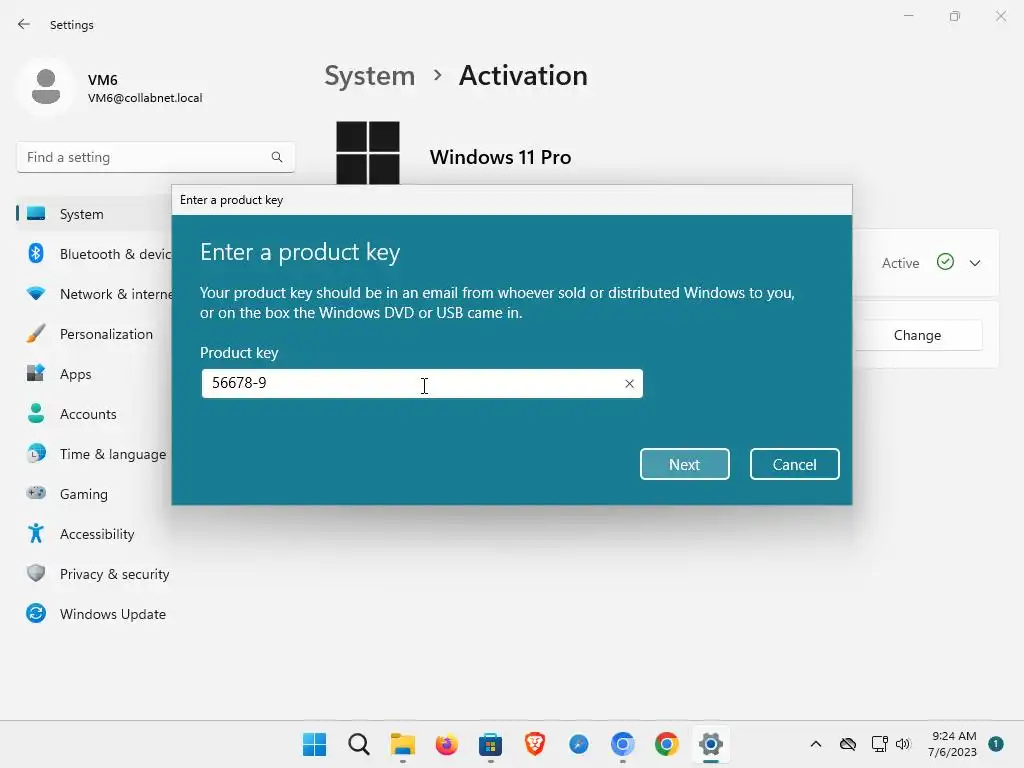
Task: Cancel the product key dialog
Action: [794, 464]
